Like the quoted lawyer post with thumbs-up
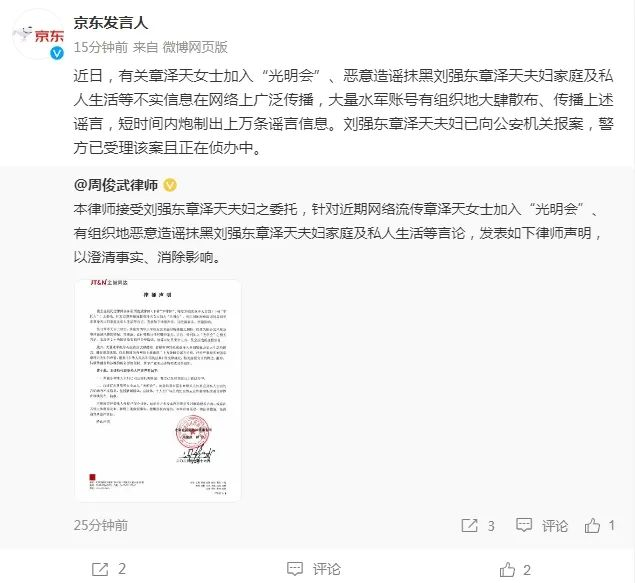The height and width of the screenshot is (583, 635). [x=592, y=525]
